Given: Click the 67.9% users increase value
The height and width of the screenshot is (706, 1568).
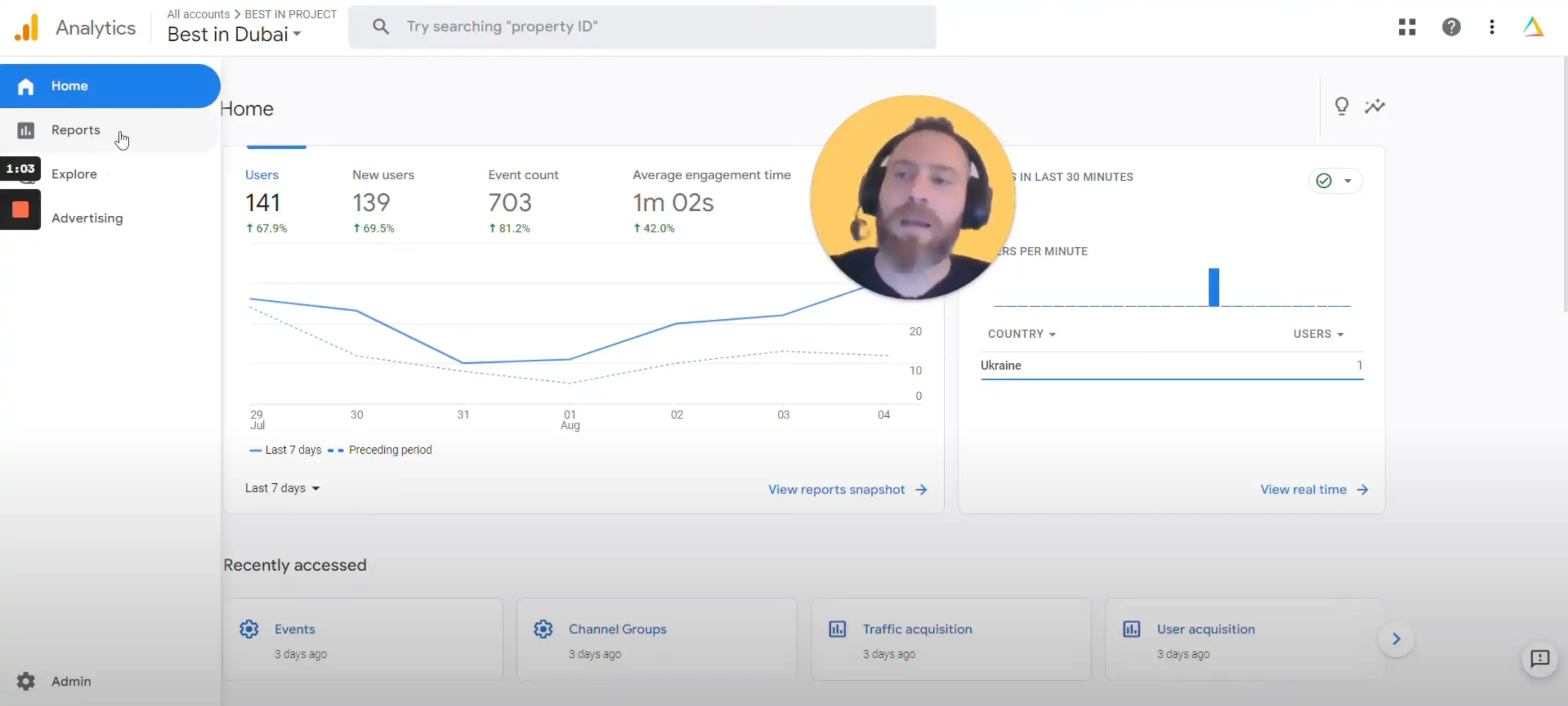Looking at the screenshot, I should pyautogui.click(x=266, y=228).
